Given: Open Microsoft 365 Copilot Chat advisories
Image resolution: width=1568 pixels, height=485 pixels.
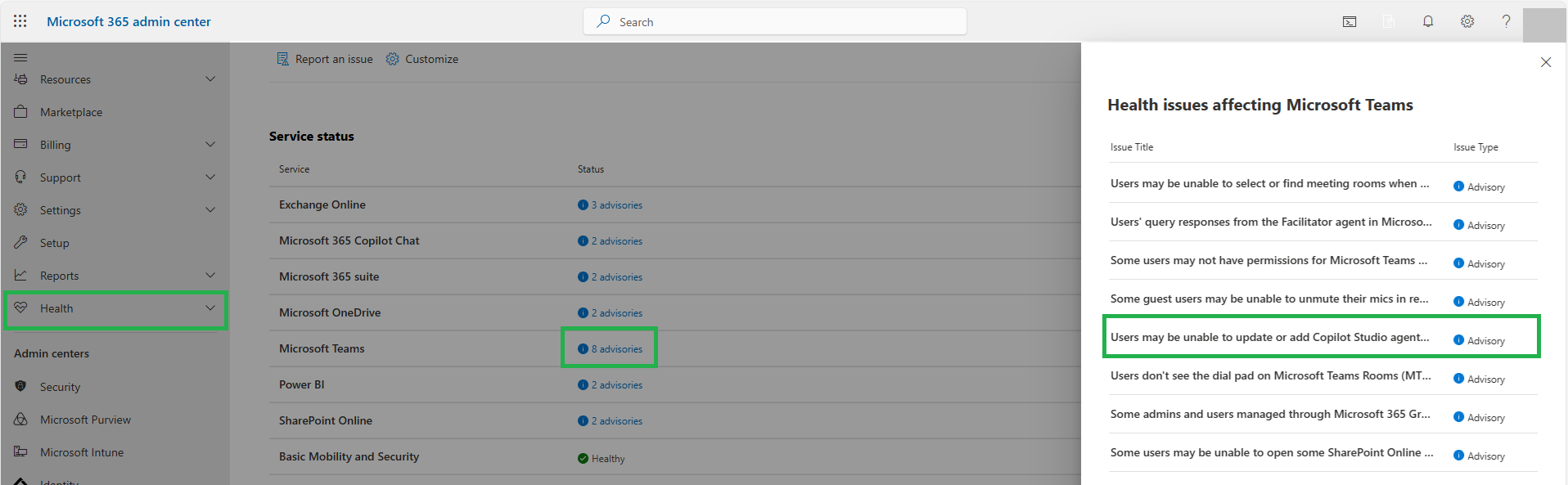Looking at the screenshot, I should pyautogui.click(x=616, y=241).
